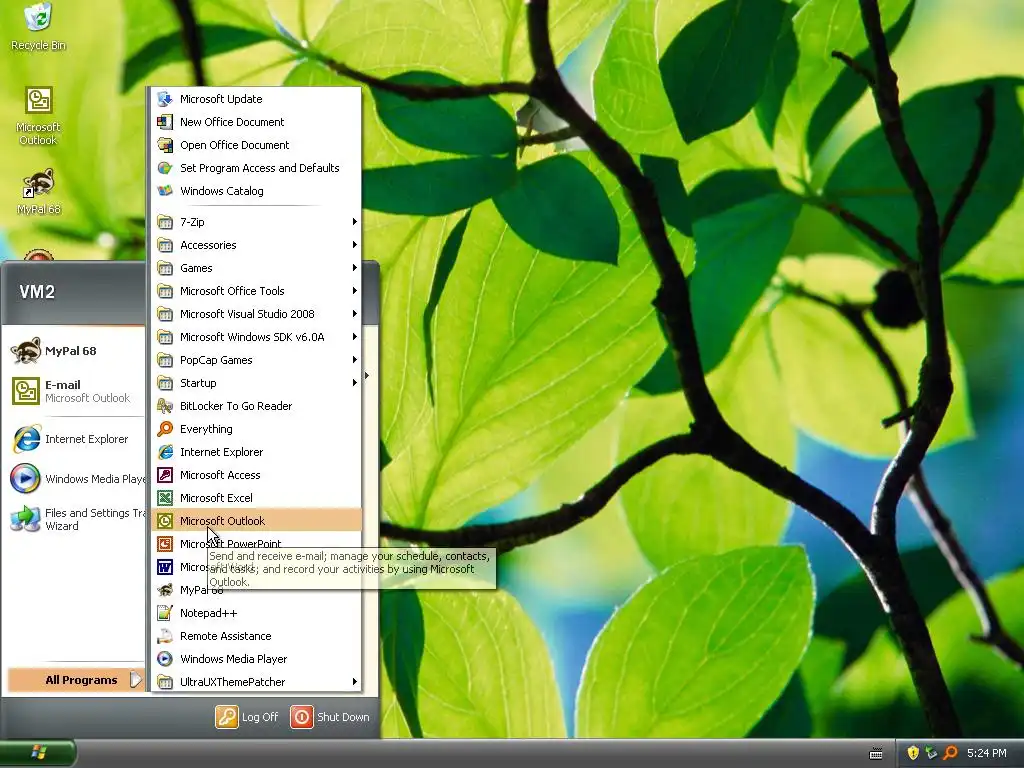Select Everything menu entry

pyautogui.click(x=256, y=429)
